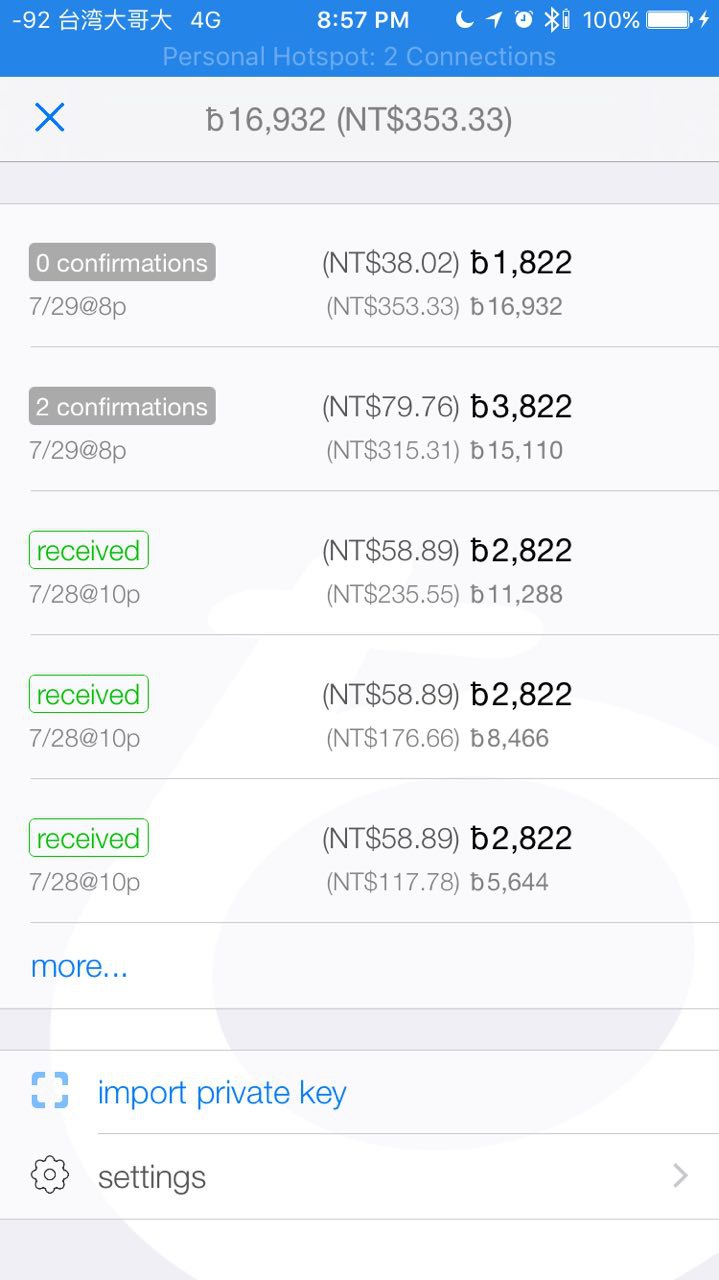This screenshot has height=1280, width=719.
Task: Tap the Bluetooth icon in status bar
Action: [551, 19]
